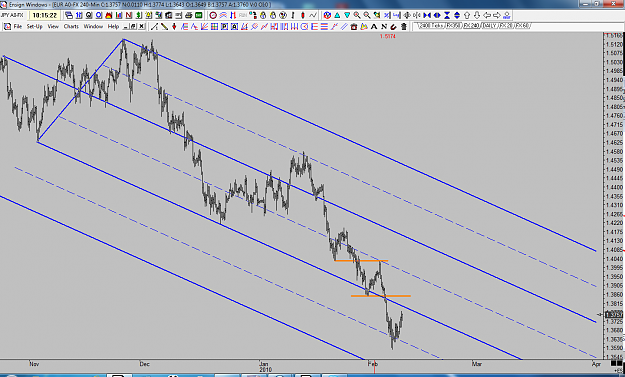Screen dimensions: 625x377
Task: Click the 10:15:22 clock display
Action: [x=45, y=15]
